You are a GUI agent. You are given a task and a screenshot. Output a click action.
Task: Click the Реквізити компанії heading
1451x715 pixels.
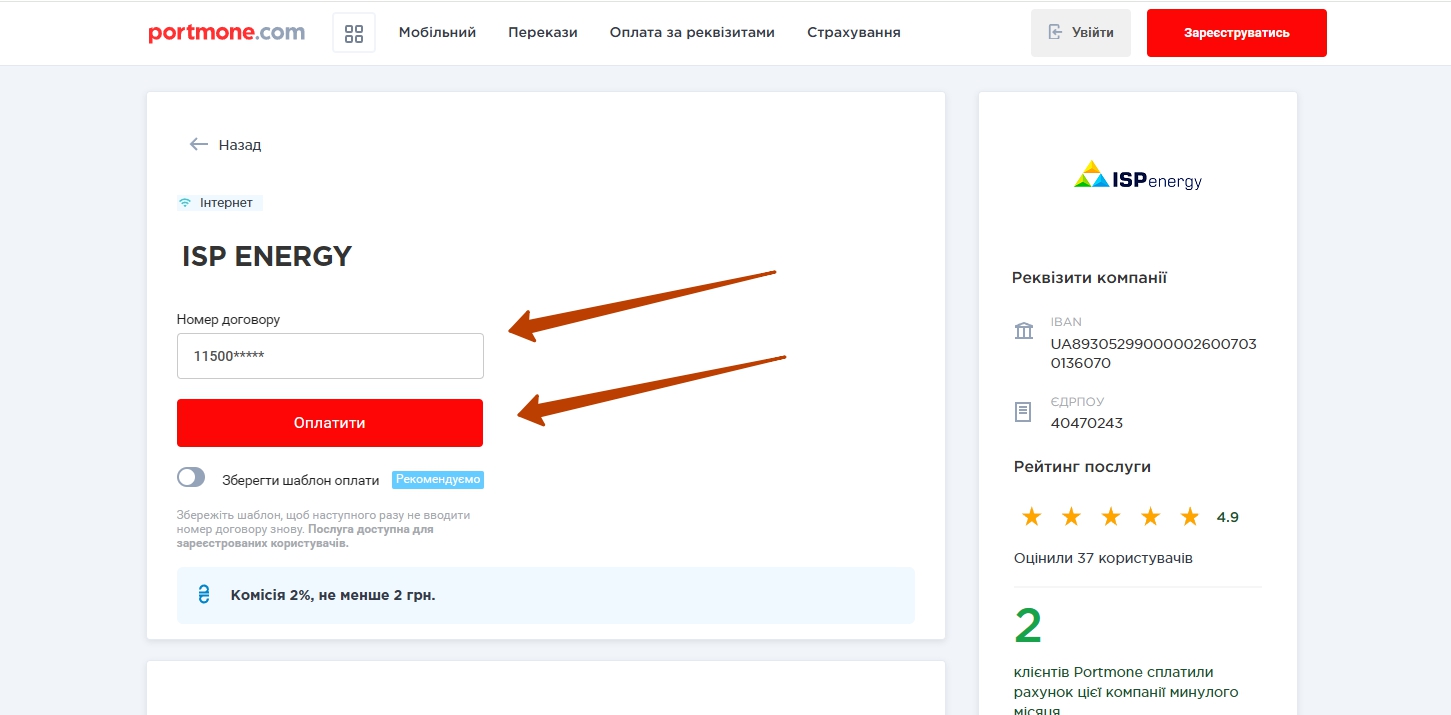(1089, 278)
